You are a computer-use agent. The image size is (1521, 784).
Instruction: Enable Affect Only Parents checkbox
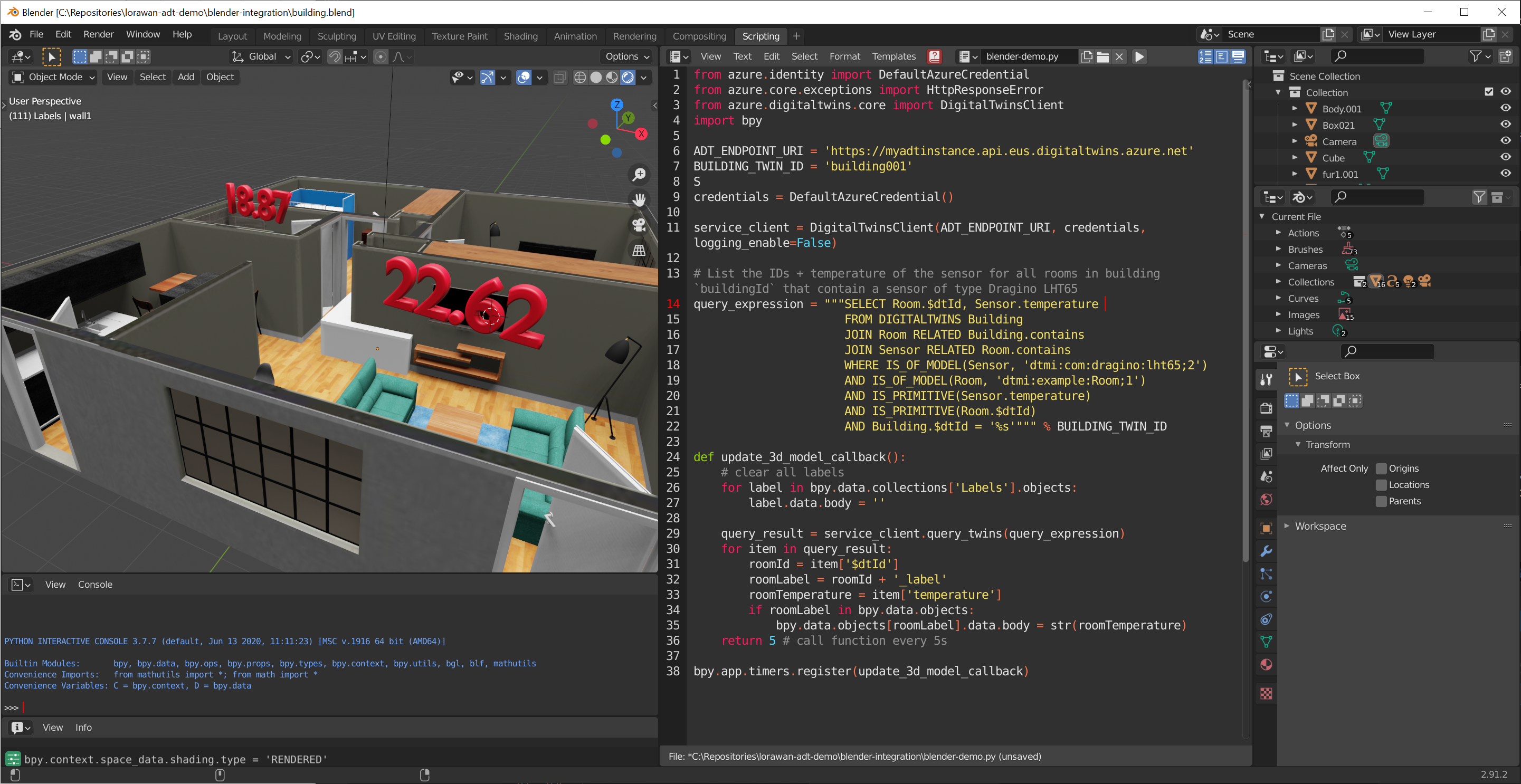pos(1381,501)
